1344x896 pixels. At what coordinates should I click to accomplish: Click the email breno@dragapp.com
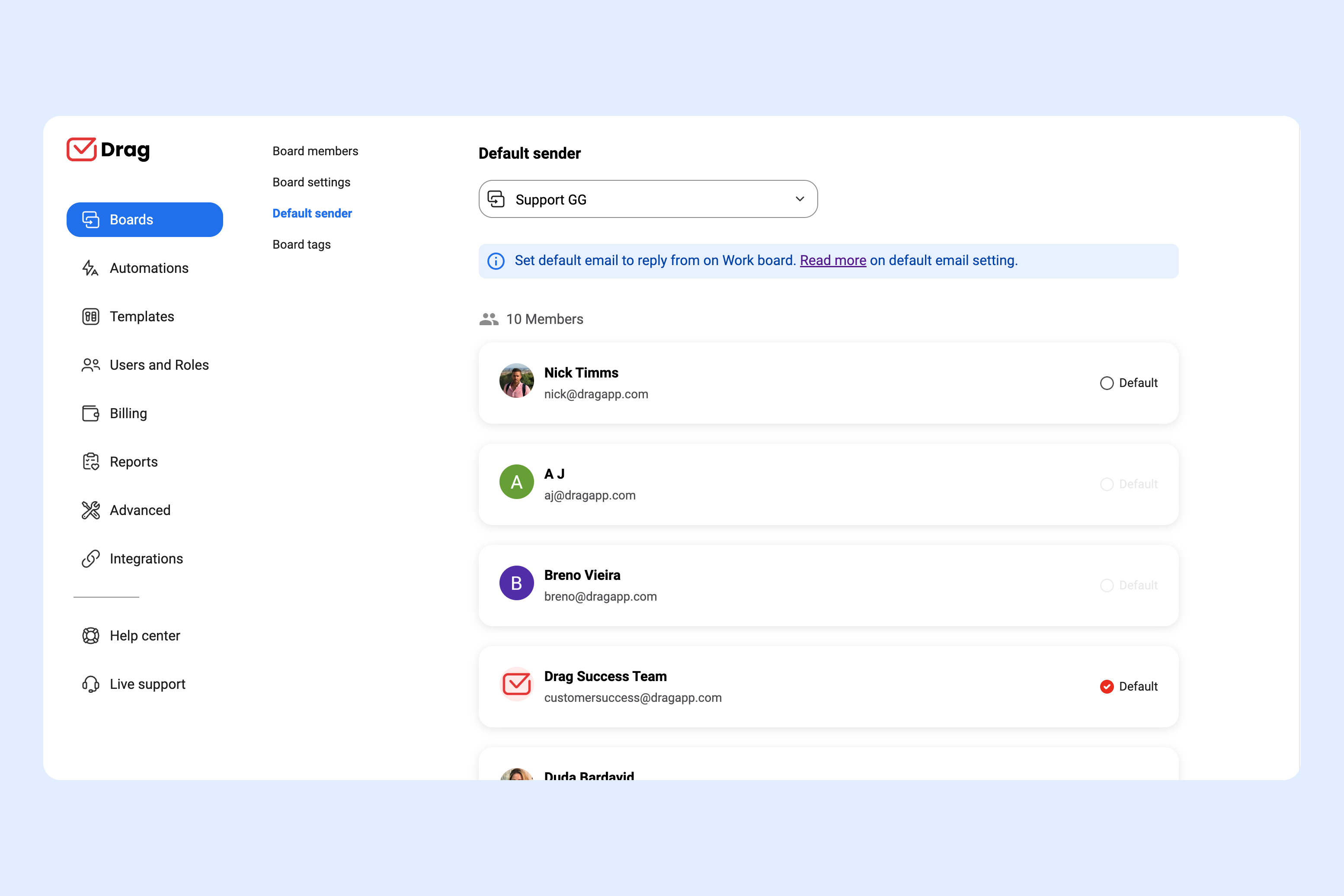[x=601, y=597]
